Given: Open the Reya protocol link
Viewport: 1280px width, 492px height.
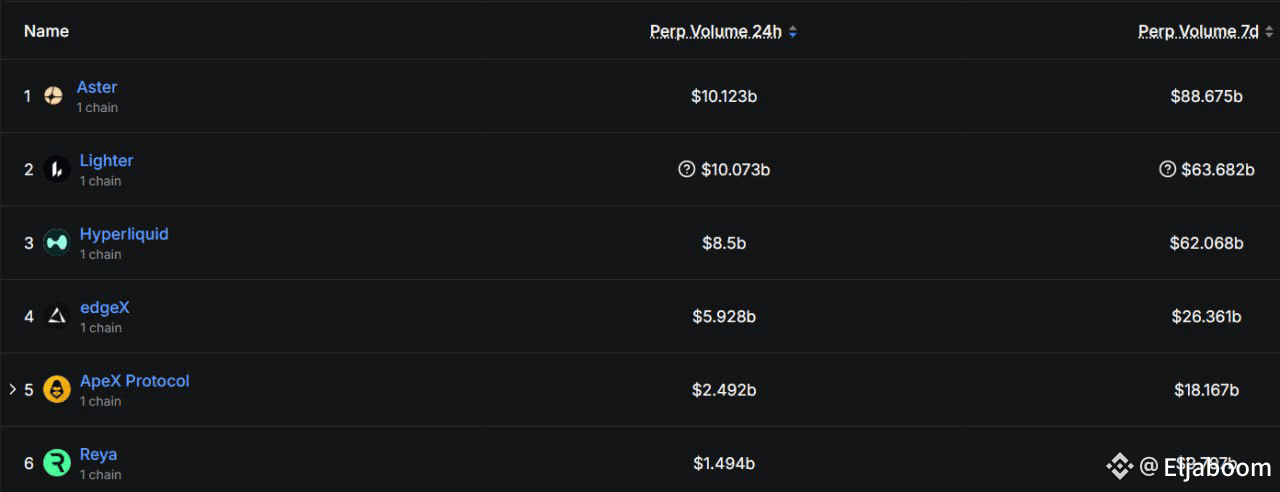Looking at the screenshot, I should [98, 454].
